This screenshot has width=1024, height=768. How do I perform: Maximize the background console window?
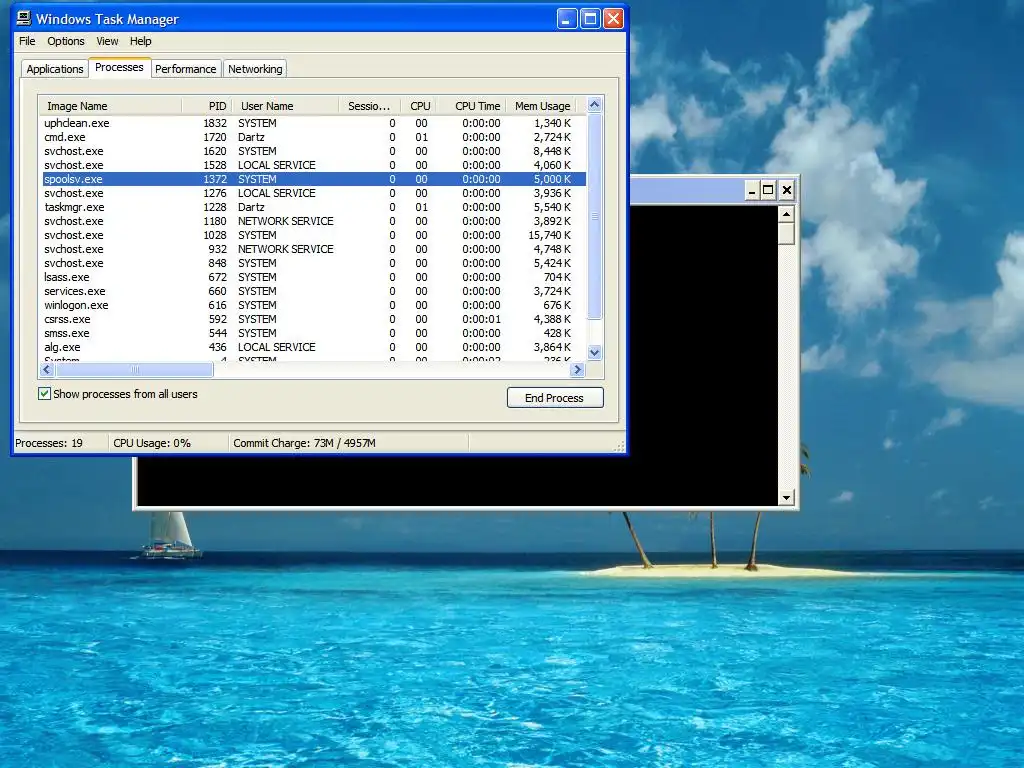point(769,191)
